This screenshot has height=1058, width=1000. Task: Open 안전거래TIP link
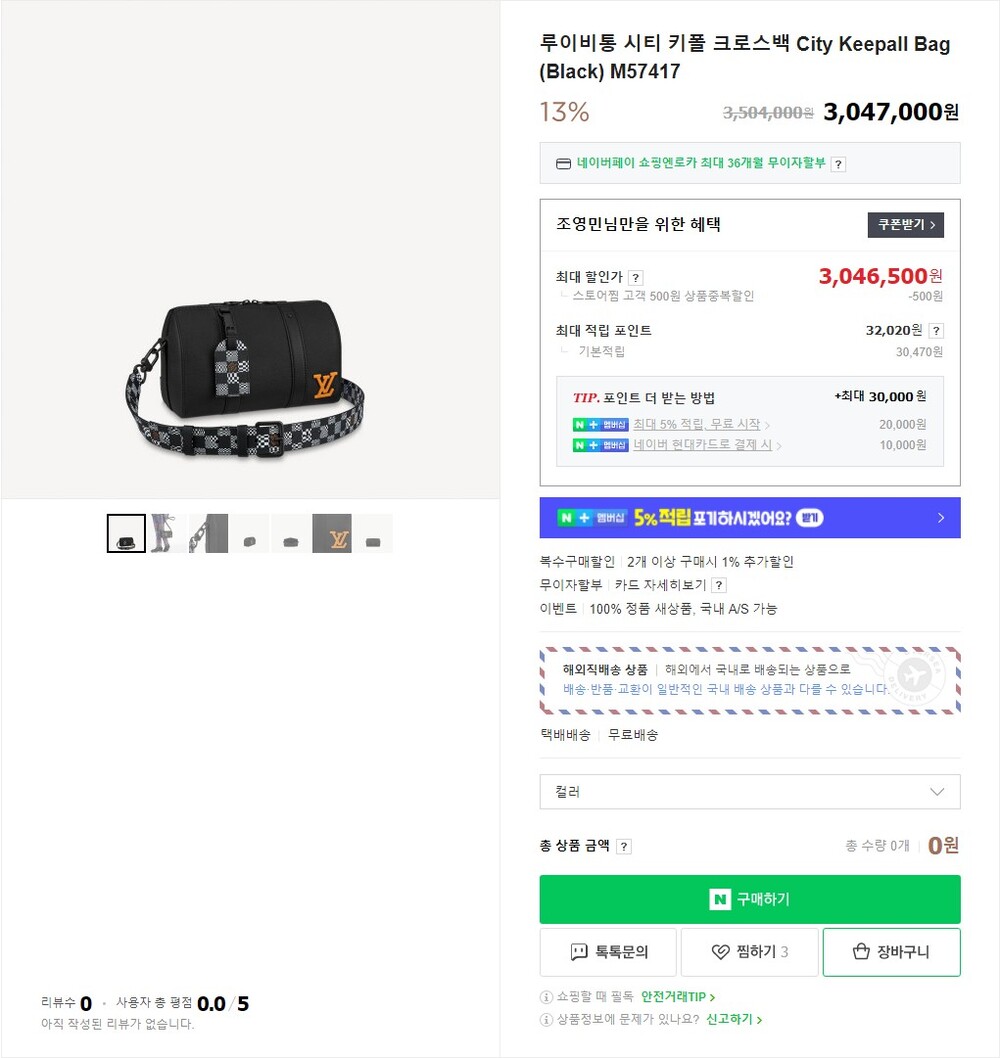[x=677, y=997]
